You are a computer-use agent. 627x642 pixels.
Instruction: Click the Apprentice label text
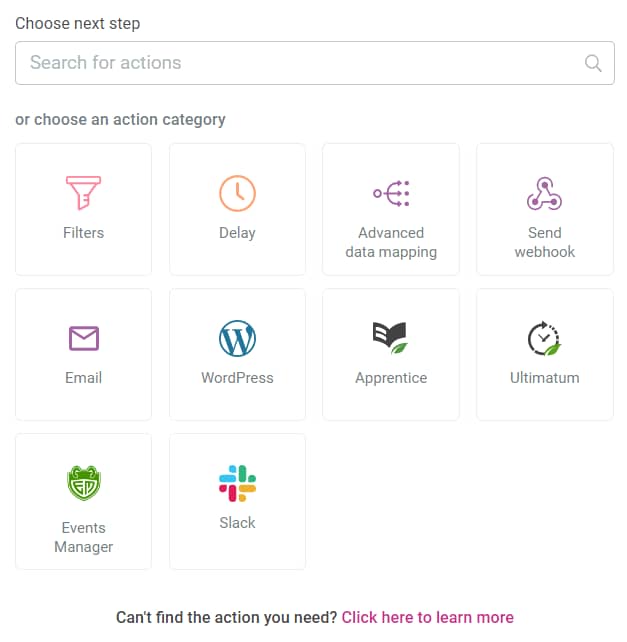coord(391,378)
